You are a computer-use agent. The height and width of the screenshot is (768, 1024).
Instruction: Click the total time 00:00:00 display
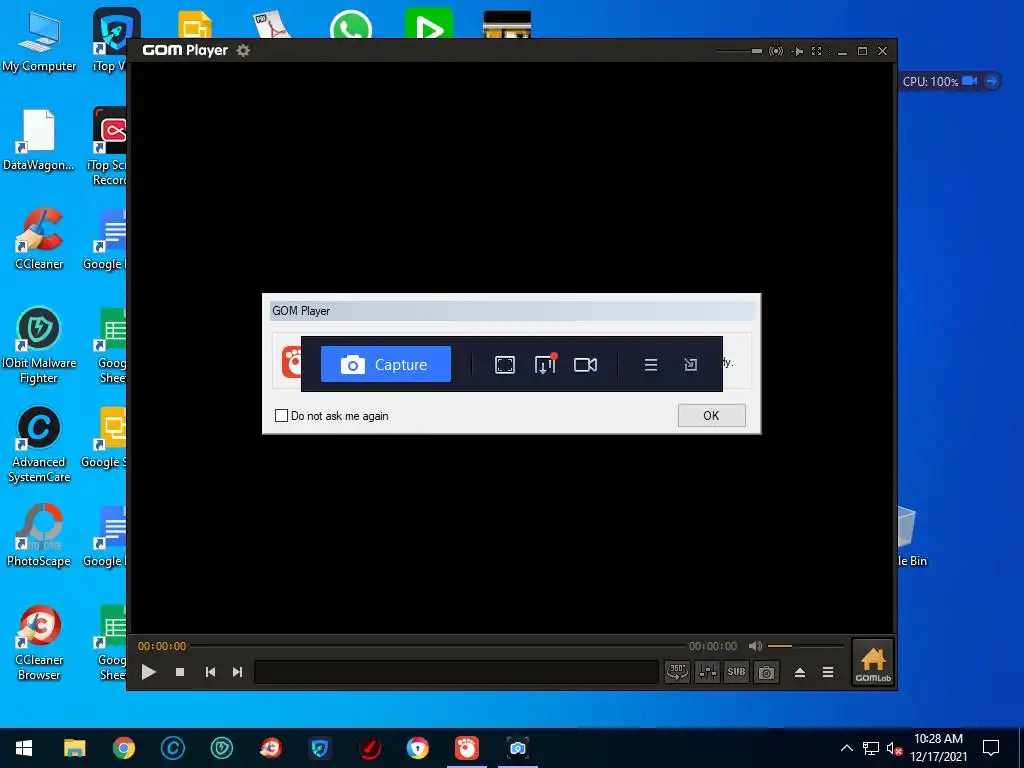point(712,646)
